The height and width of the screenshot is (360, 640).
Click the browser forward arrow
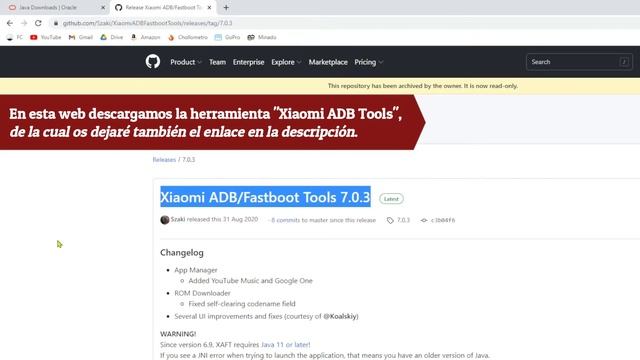point(24,23)
